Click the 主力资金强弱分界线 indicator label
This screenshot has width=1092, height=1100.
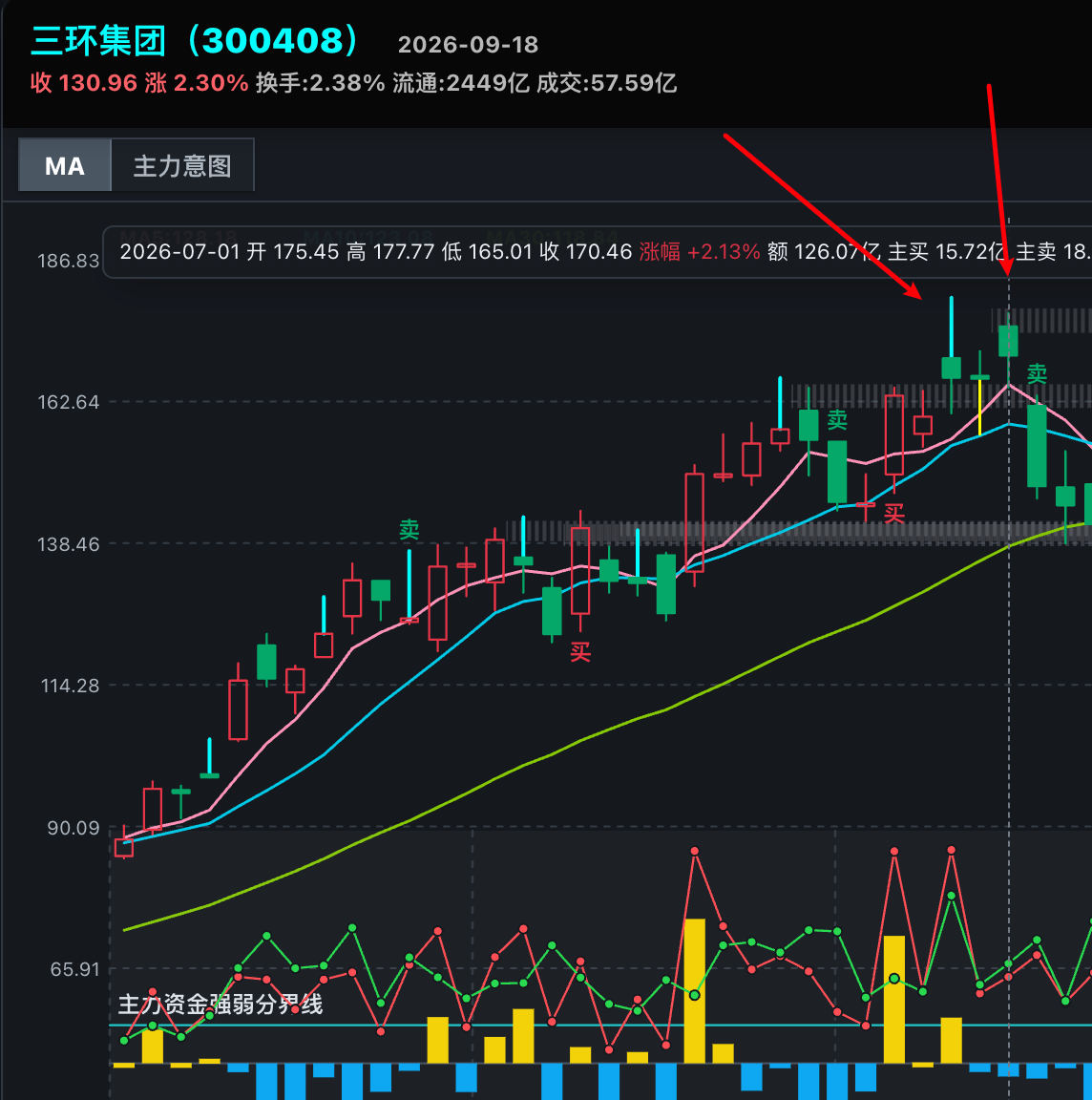pos(220,1005)
